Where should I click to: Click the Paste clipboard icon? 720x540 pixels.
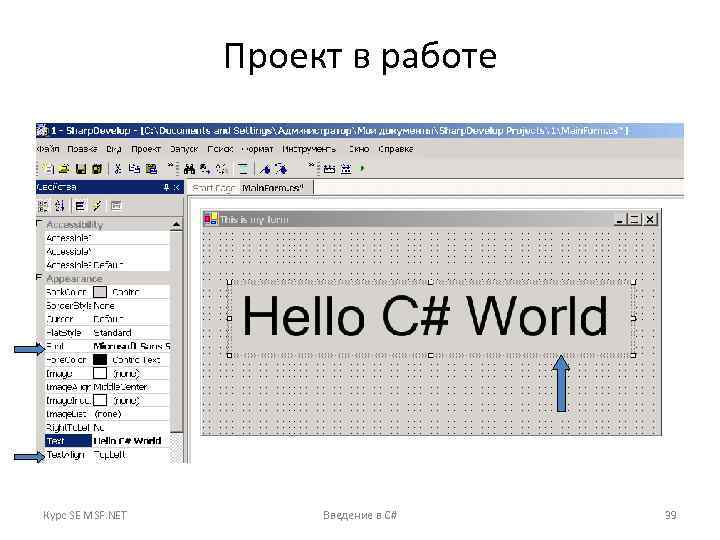click(151, 169)
